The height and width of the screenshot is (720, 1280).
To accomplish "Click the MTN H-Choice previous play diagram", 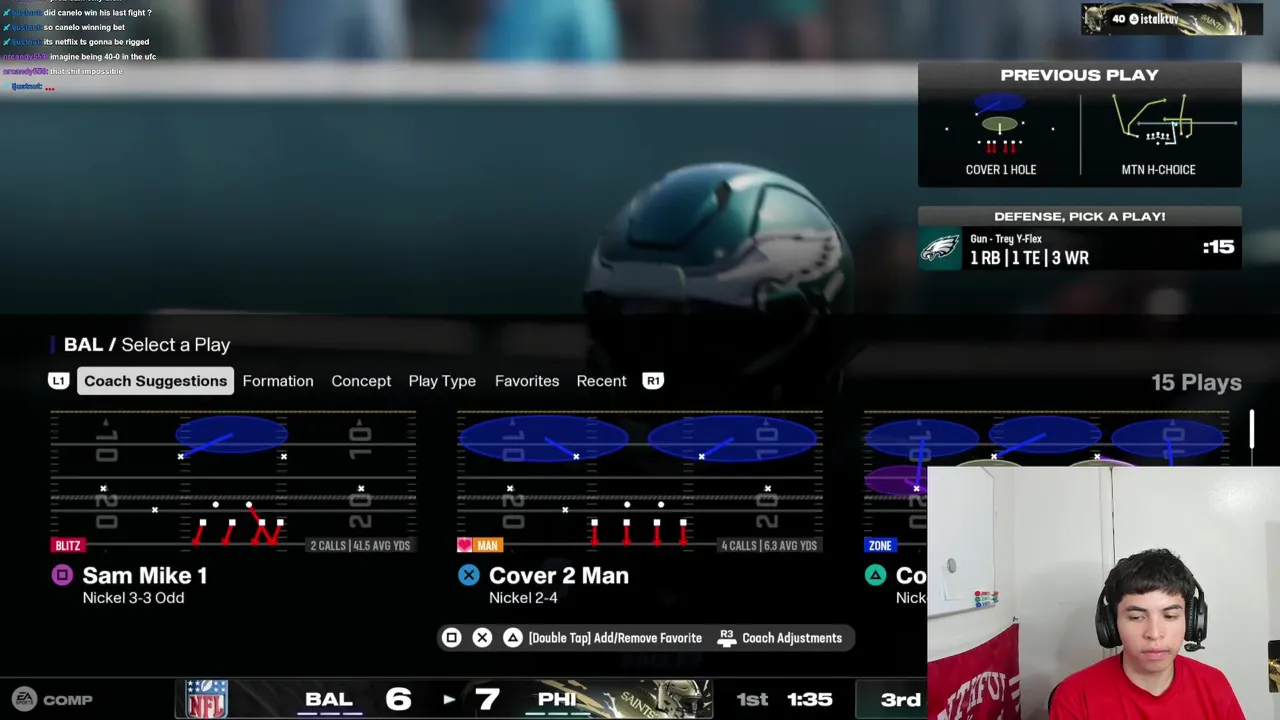I will [1175, 122].
